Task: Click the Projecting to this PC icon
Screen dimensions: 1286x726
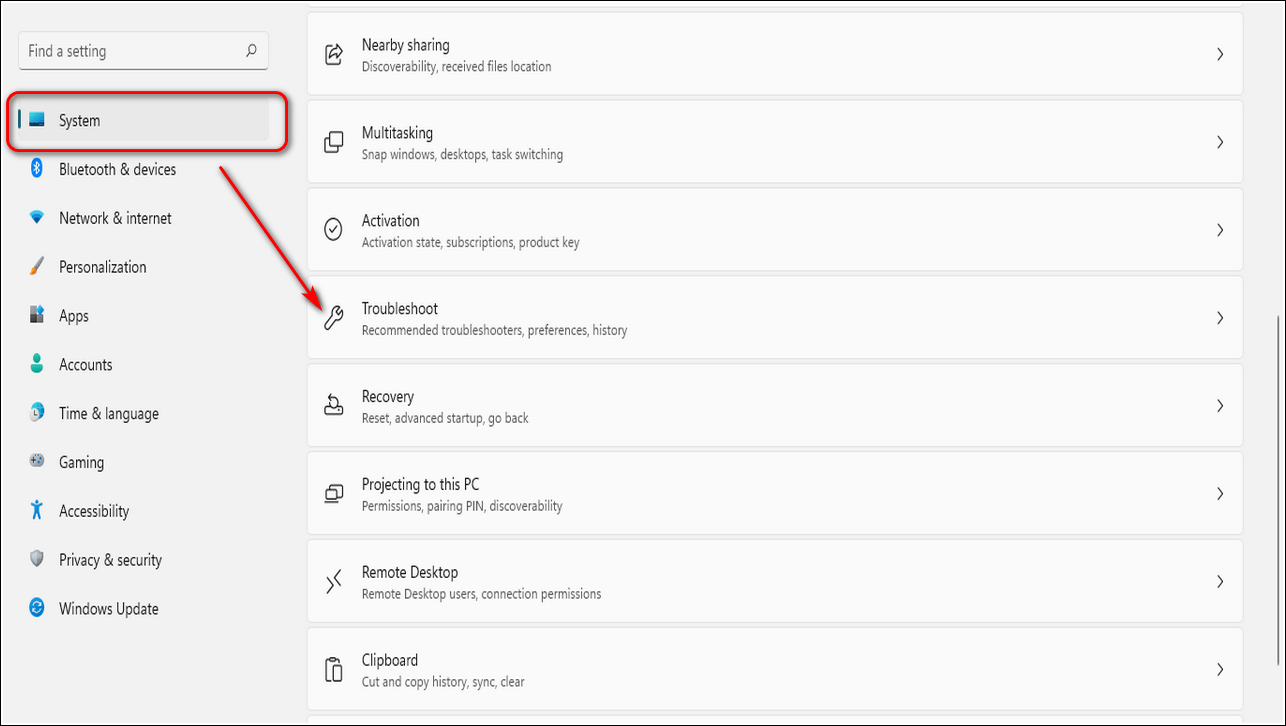Action: 334,494
